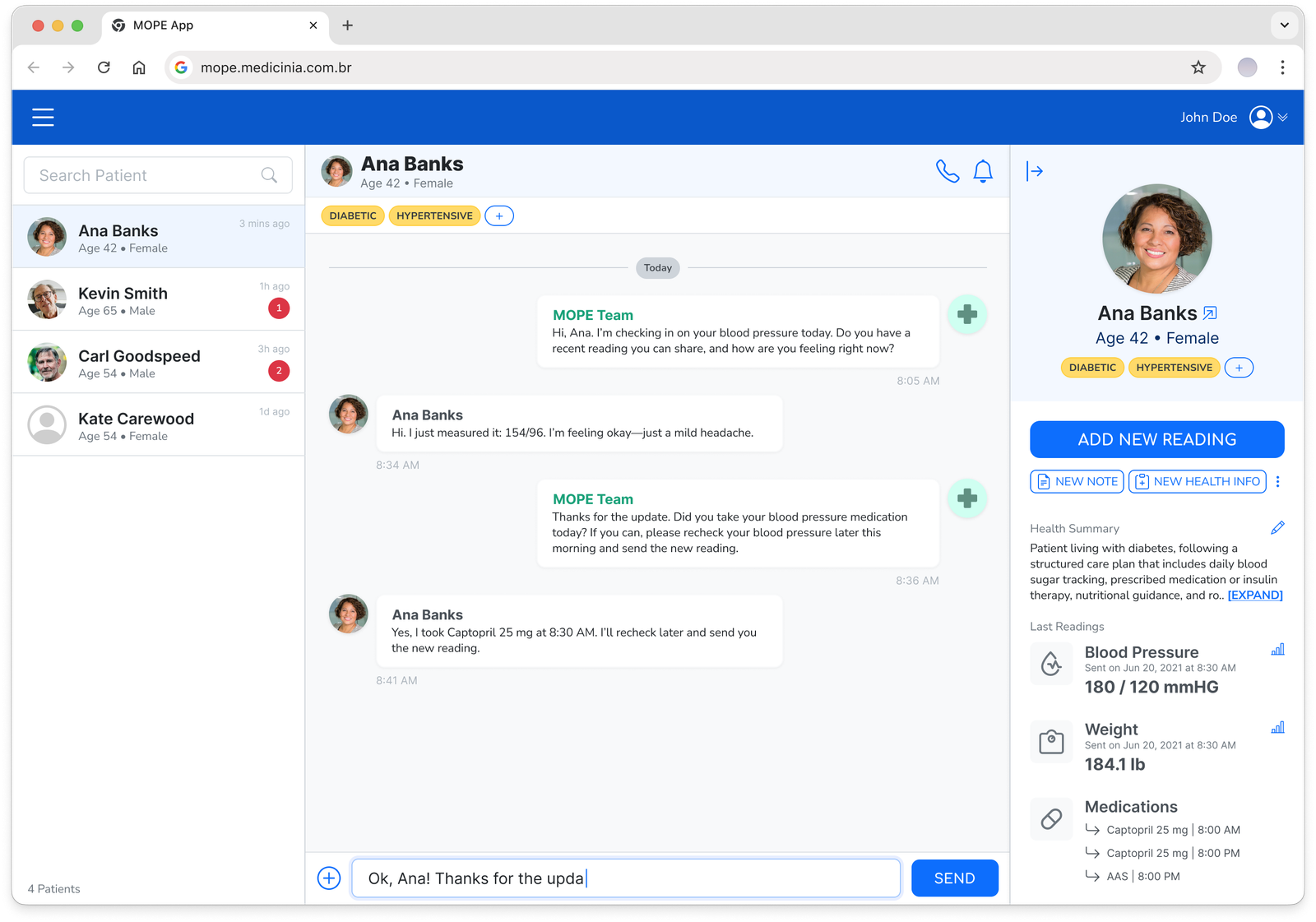Click the 184.1 lb weight value
Image resolution: width=1316 pixels, height=922 pixels.
1114,765
